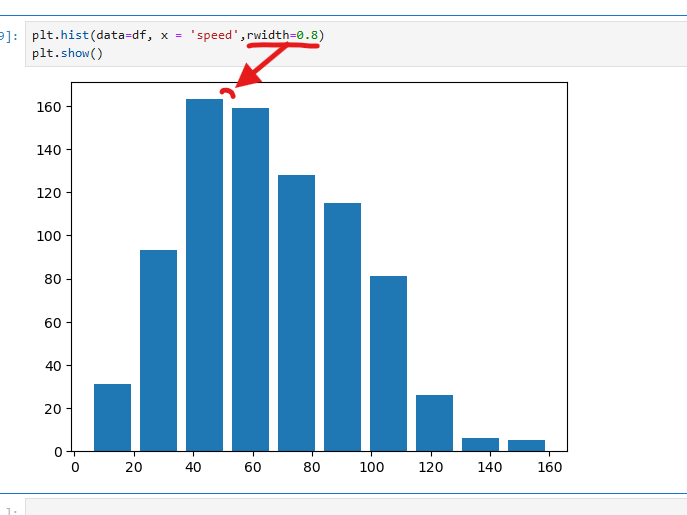
Task: Click the x-axis label 40
Action: point(193,467)
